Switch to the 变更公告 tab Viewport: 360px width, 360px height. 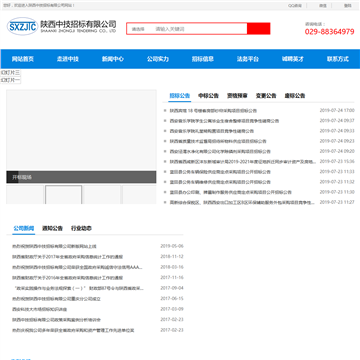[266, 96]
